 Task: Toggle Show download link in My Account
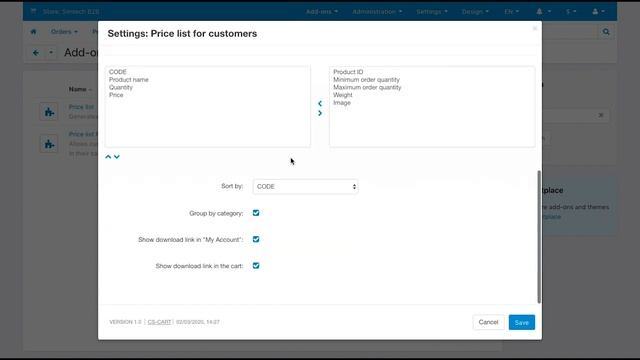(256, 239)
